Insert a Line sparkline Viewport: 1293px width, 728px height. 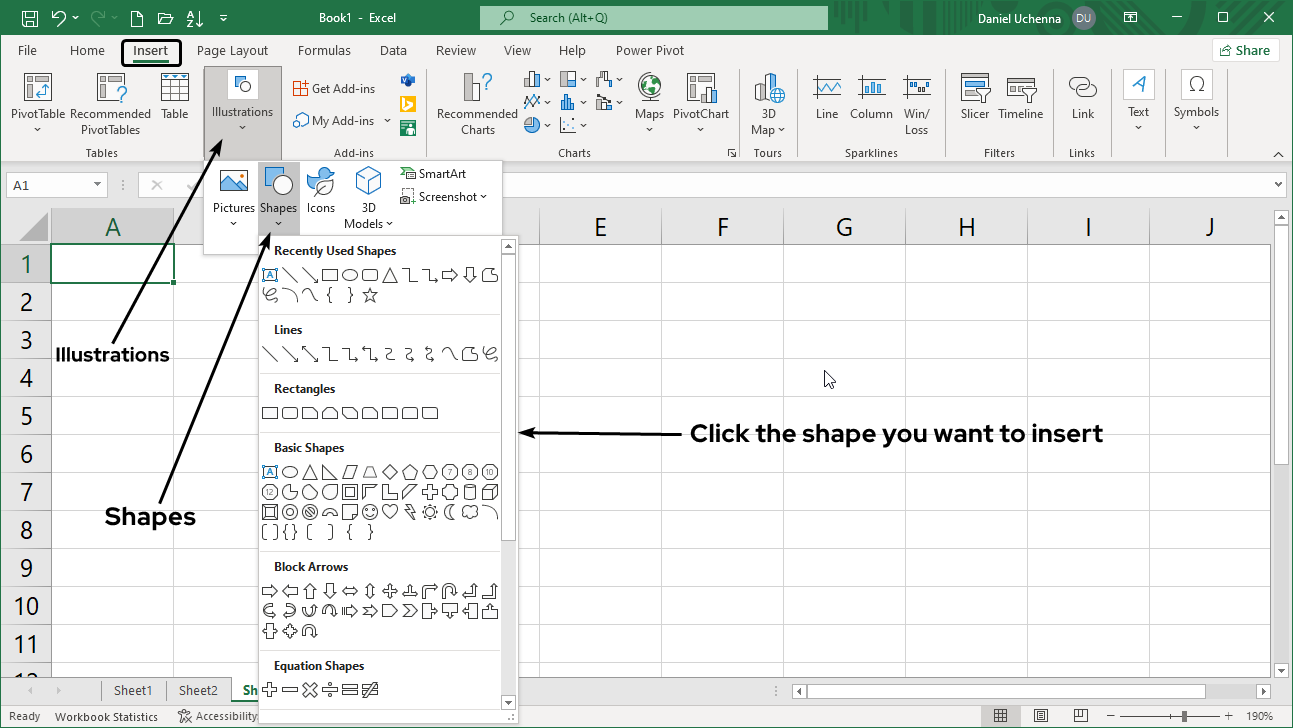pyautogui.click(x=827, y=99)
